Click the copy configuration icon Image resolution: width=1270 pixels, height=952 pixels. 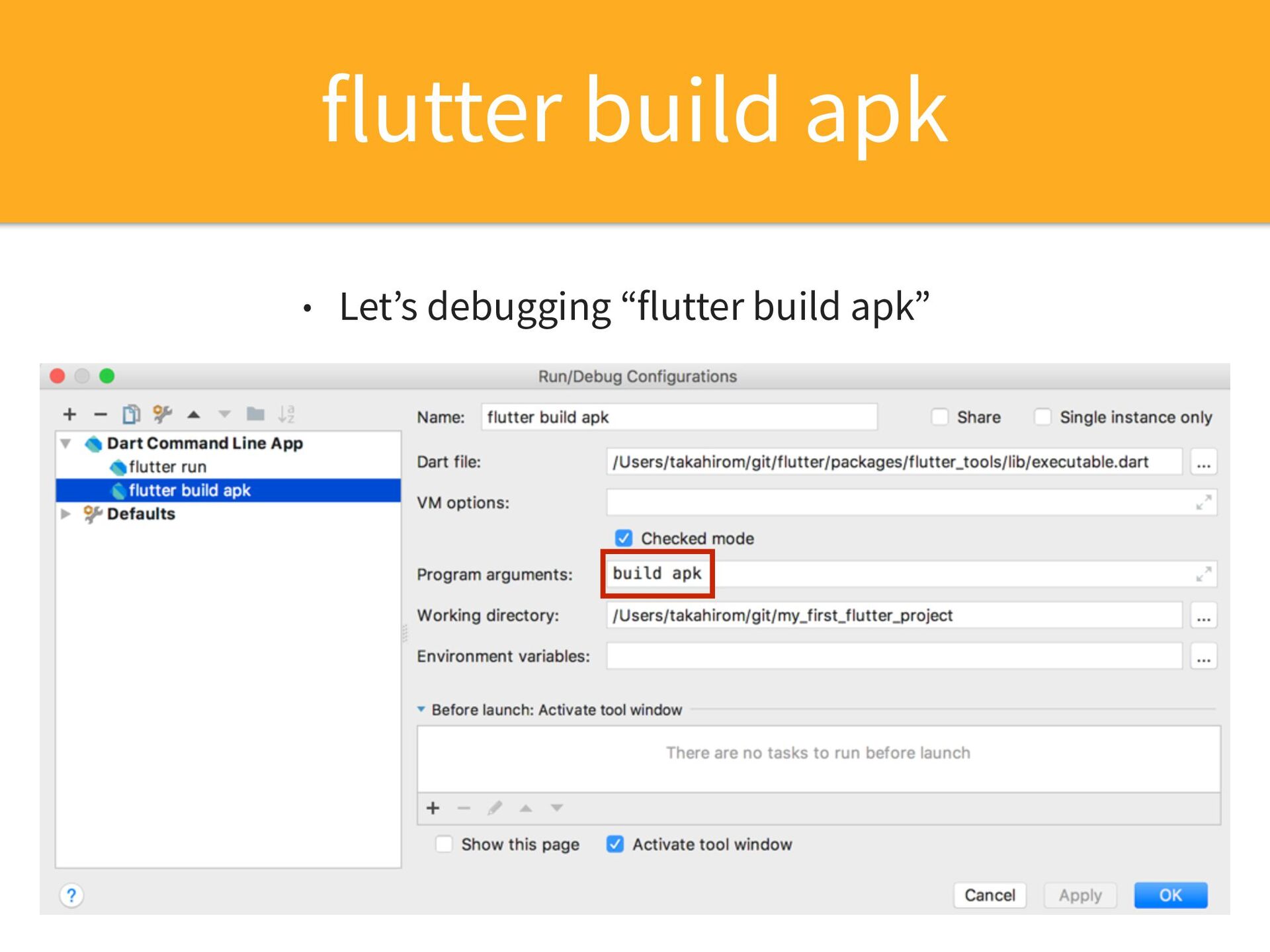(131, 415)
